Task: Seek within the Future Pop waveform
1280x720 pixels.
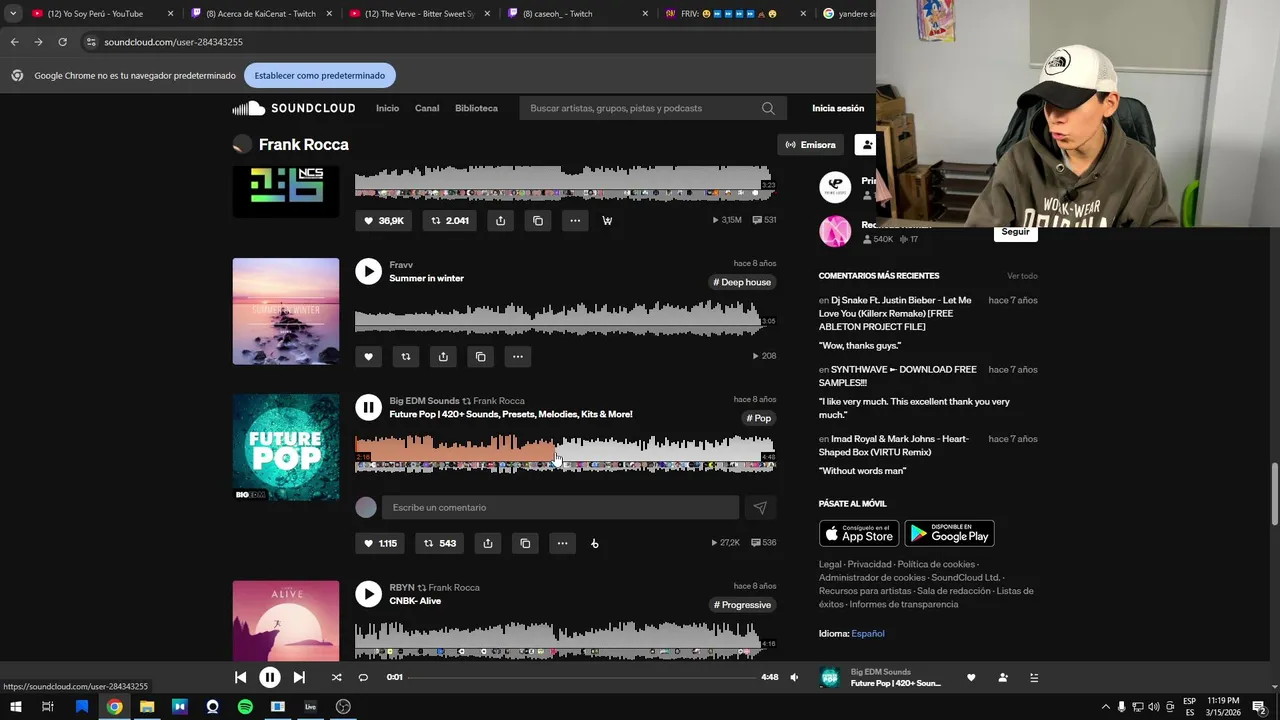Action: click(565, 453)
